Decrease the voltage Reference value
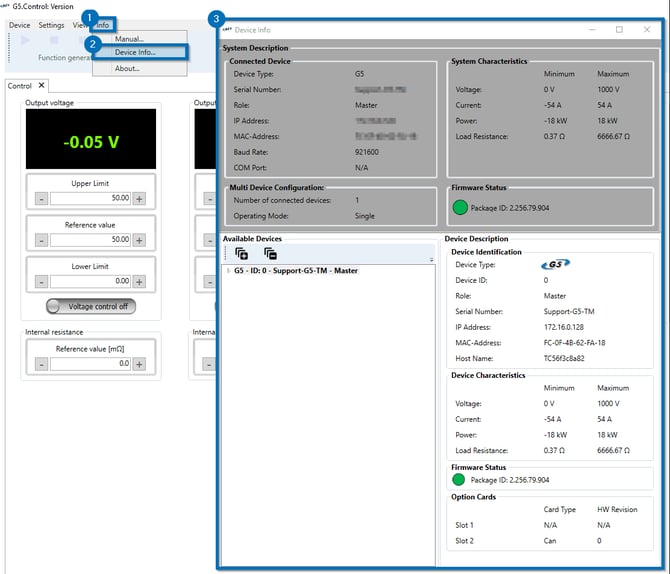670x574 pixels. point(41,240)
